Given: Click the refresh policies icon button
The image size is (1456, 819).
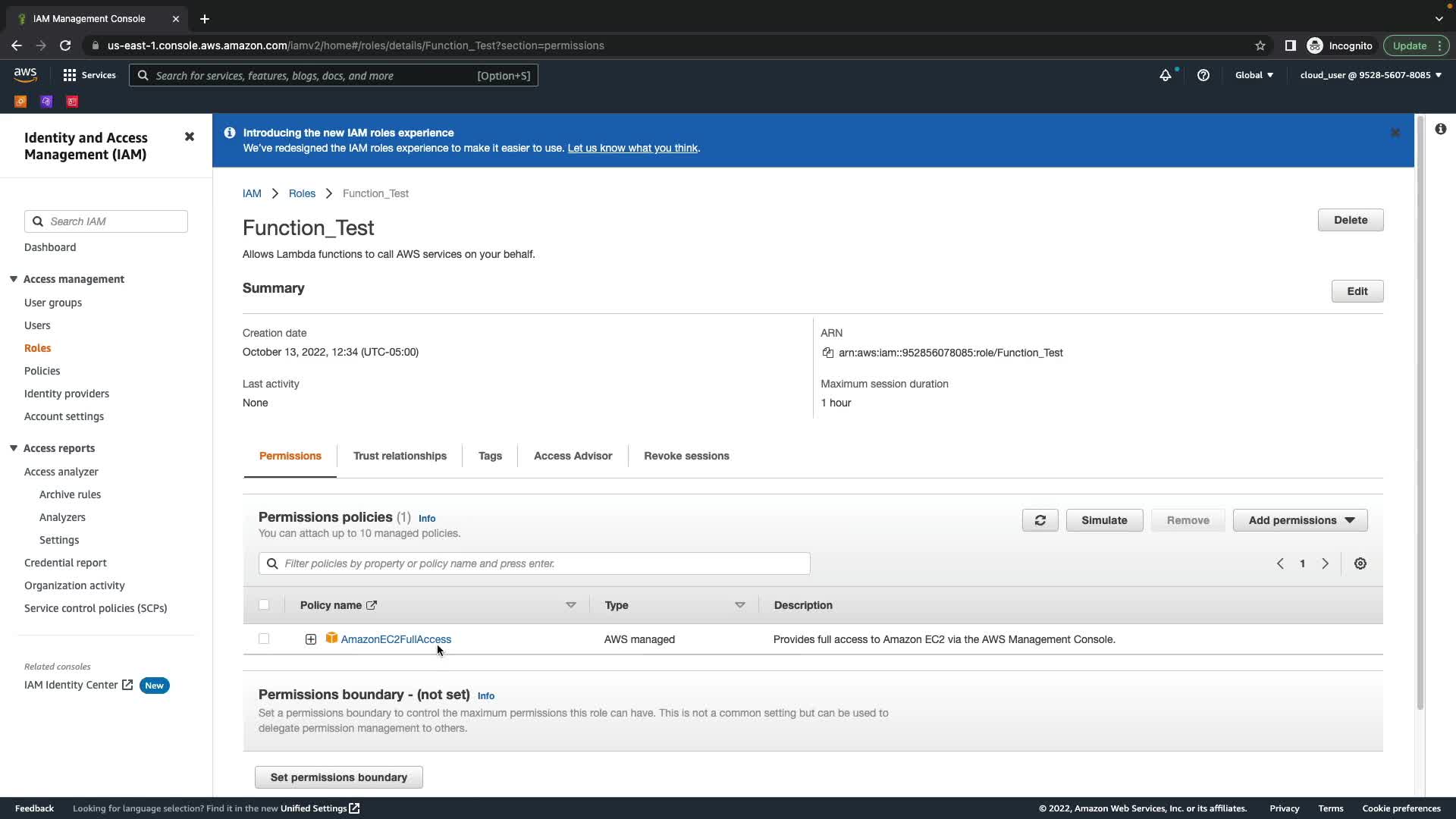Looking at the screenshot, I should tap(1040, 520).
